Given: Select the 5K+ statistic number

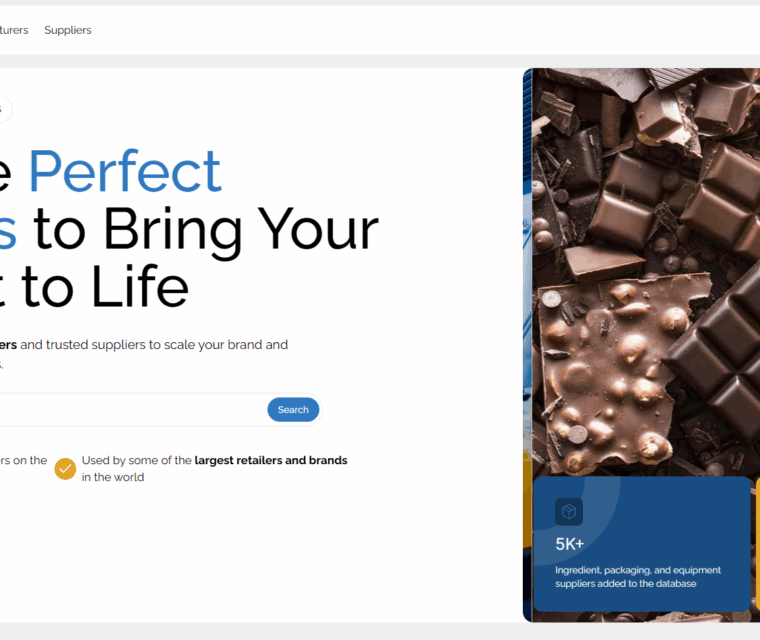Looking at the screenshot, I should coord(569,544).
